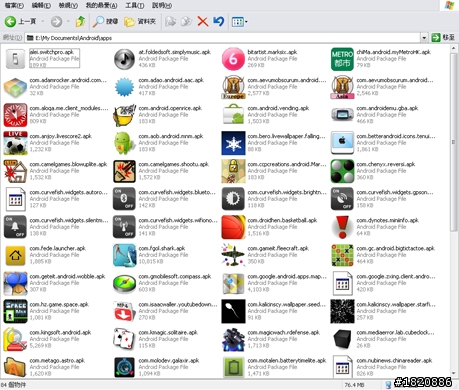Select the snowflake live wallpaper icon
The height and width of the screenshot is (390, 459).
tap(233, 143)
